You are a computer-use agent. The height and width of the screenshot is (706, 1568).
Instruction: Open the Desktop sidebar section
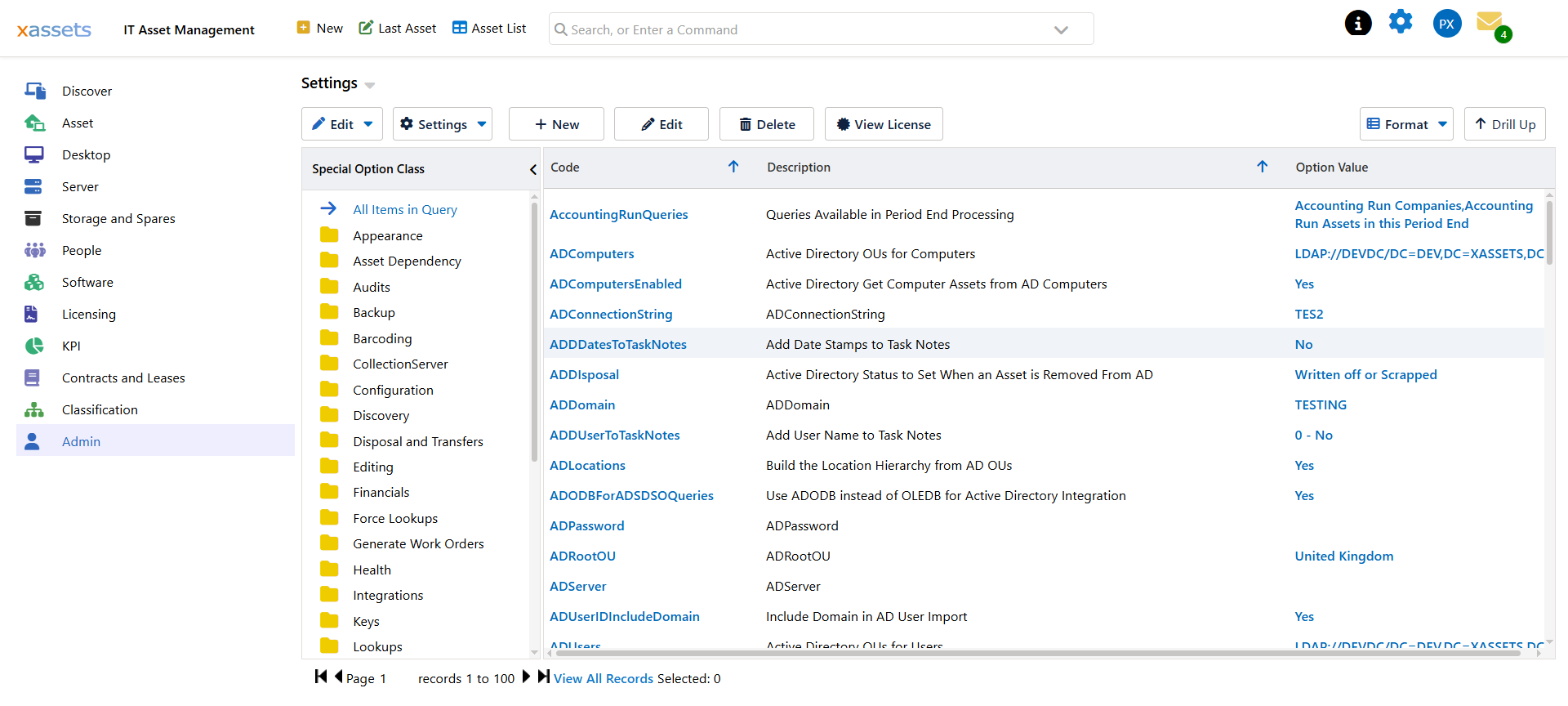tap(155, 154)
